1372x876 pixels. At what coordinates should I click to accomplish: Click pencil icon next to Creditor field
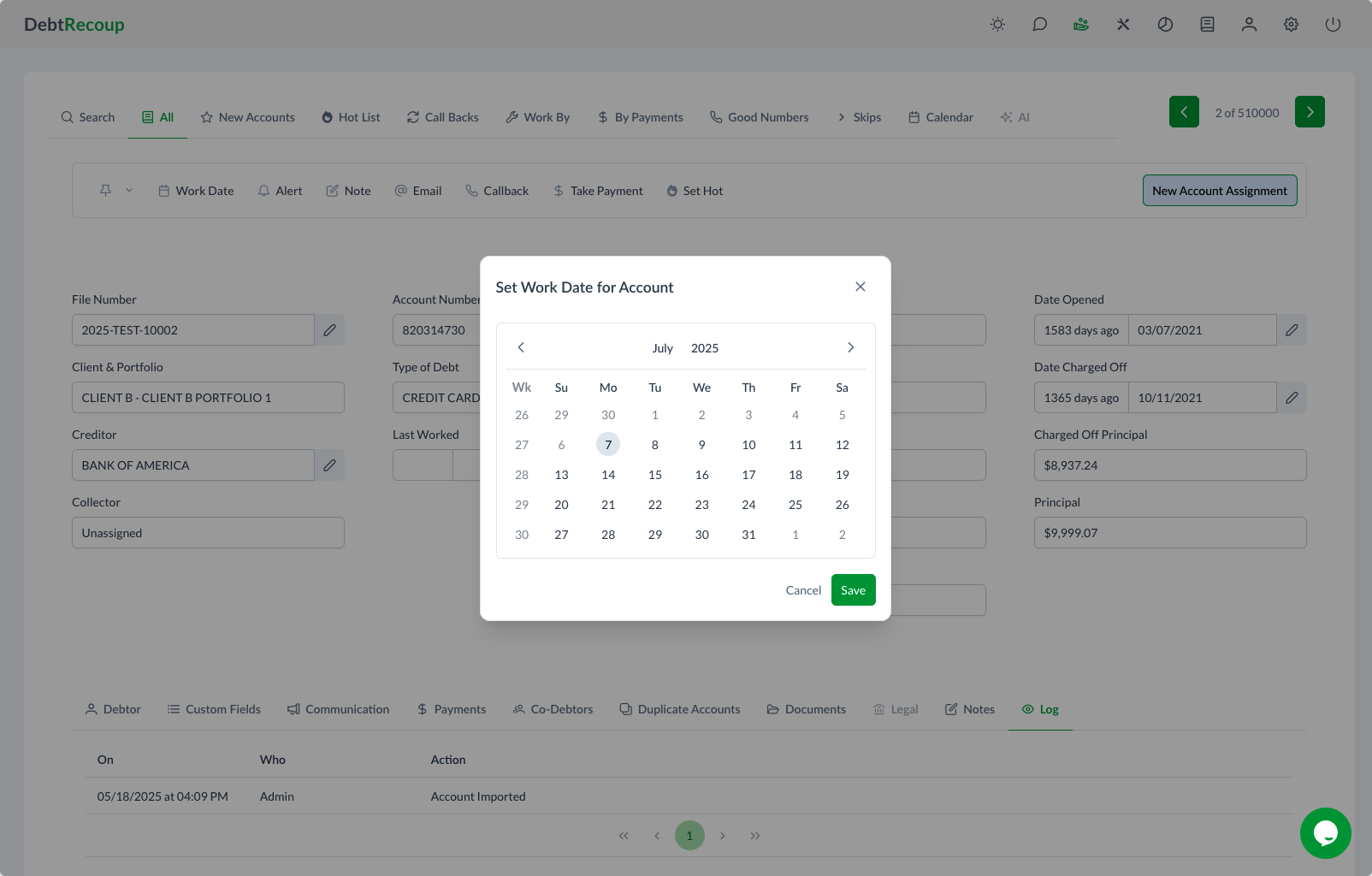[x=329, y=465]
